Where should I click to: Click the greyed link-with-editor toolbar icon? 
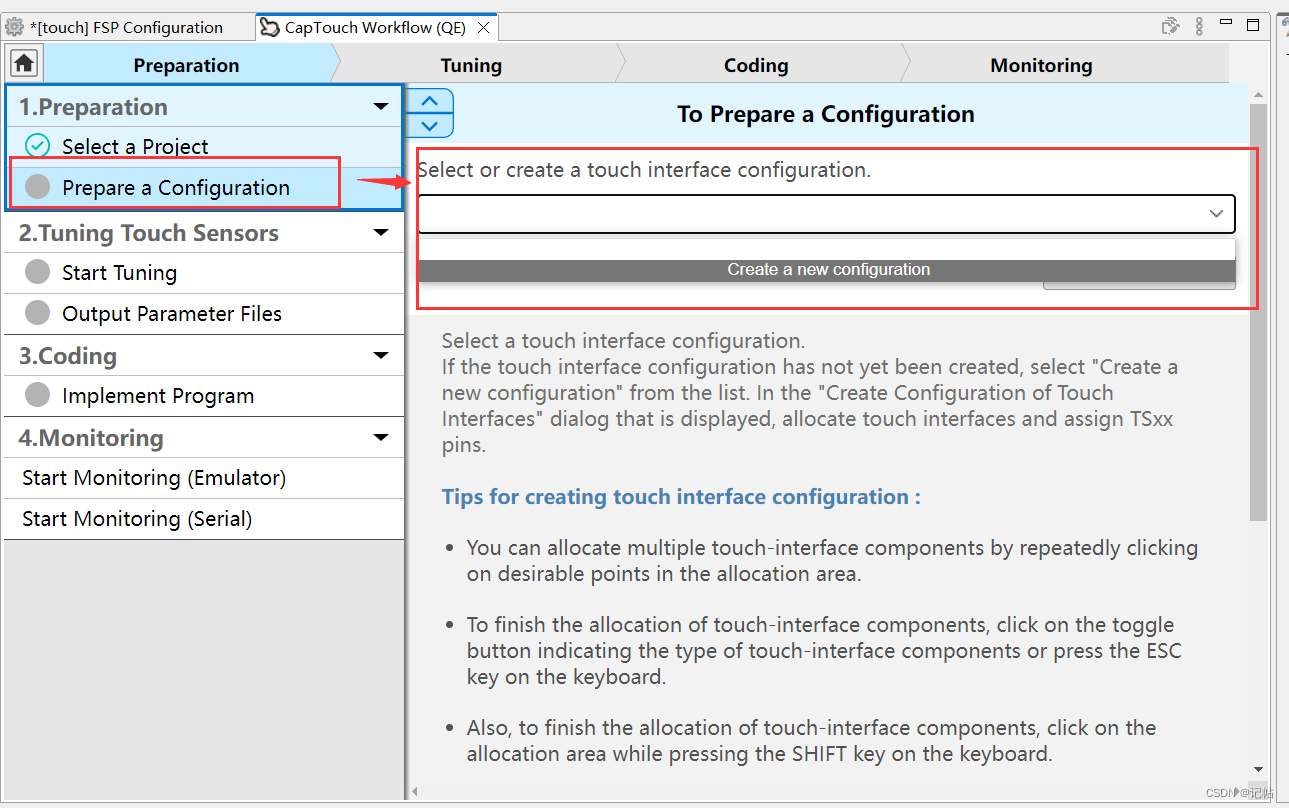[x=1170, y=26]
